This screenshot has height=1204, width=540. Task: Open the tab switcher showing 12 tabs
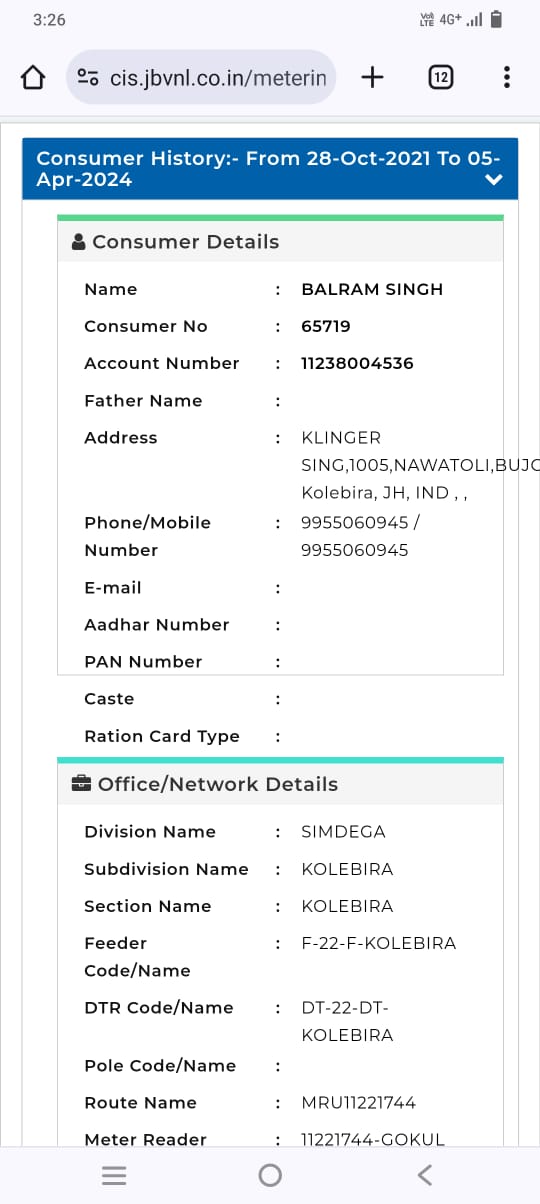pyautogui.click(x=440, y=77)
